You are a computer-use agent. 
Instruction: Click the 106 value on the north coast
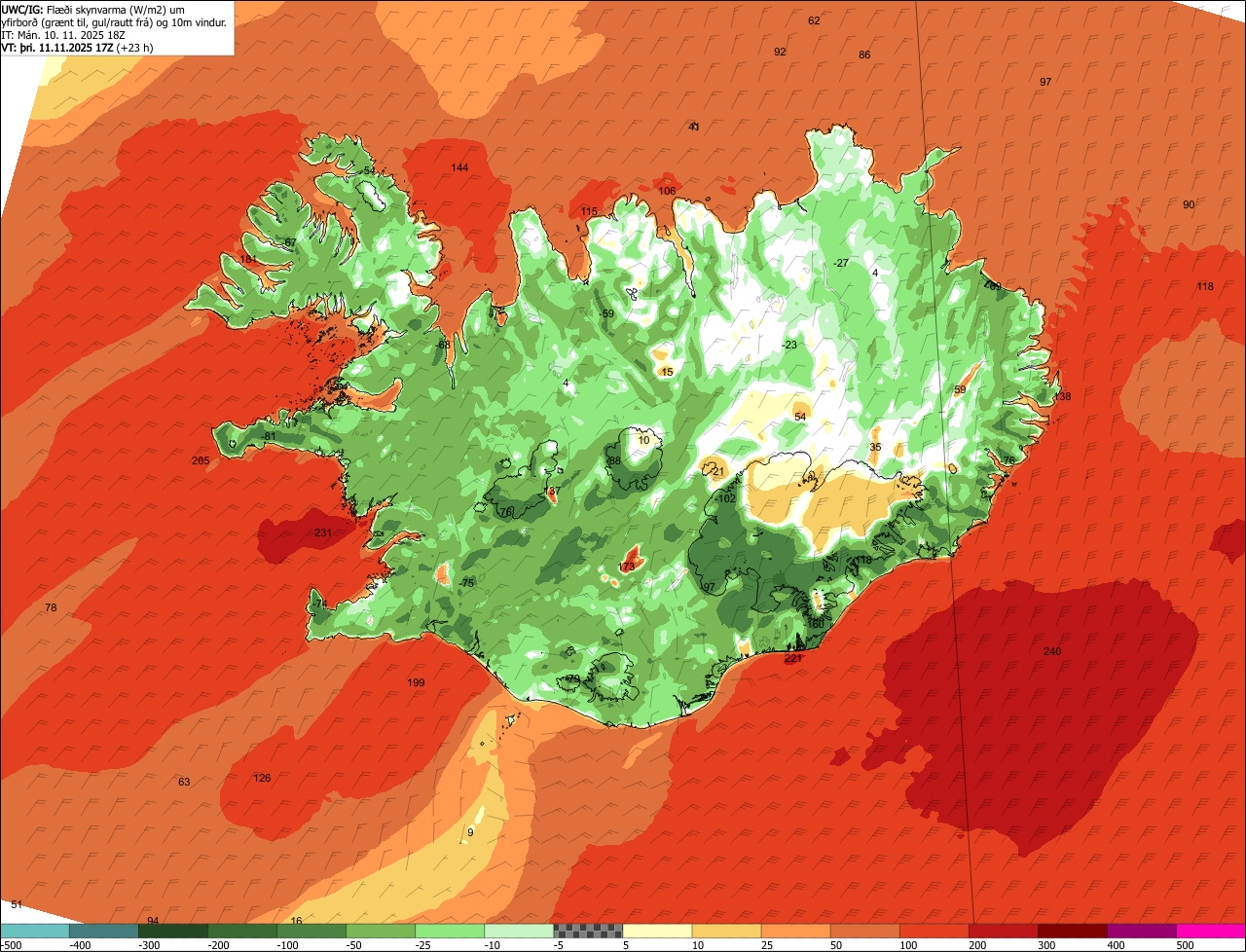coord(667,191)
